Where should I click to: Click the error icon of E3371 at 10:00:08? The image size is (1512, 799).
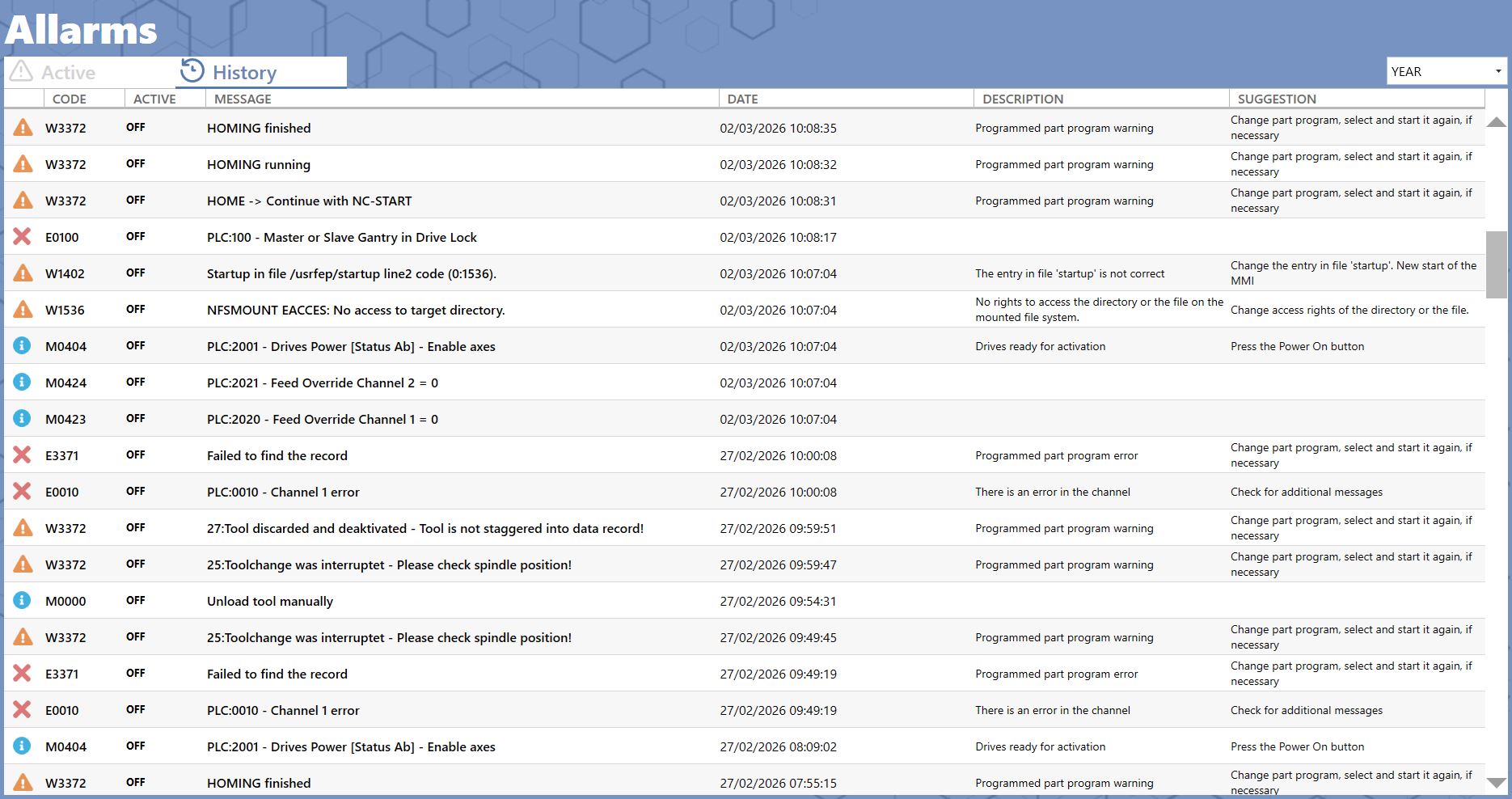(23, 455)
